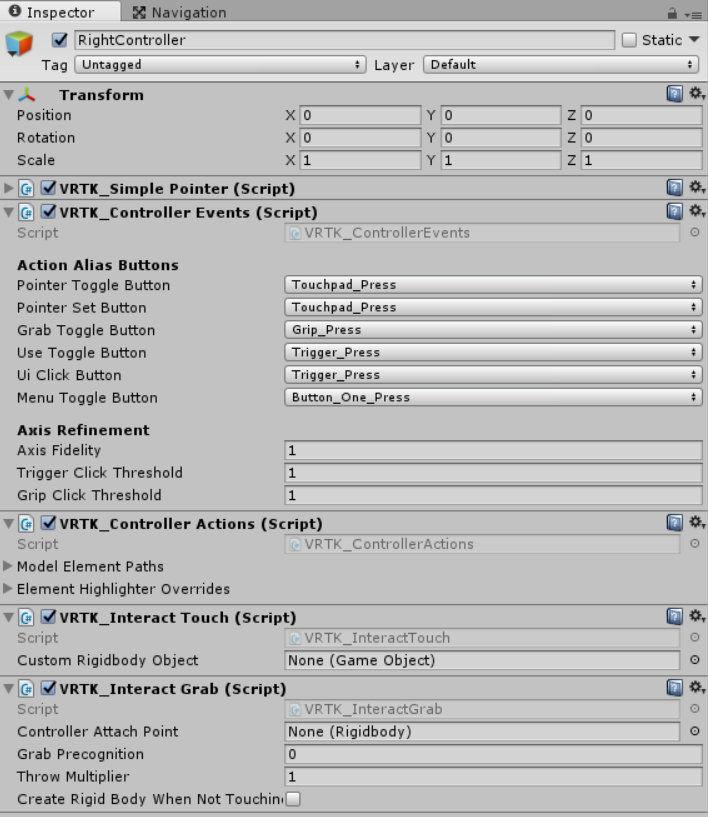Open Grab Toggle Button dropdown
The width and height of the screenshot is (708, 817).
point(493,329)
